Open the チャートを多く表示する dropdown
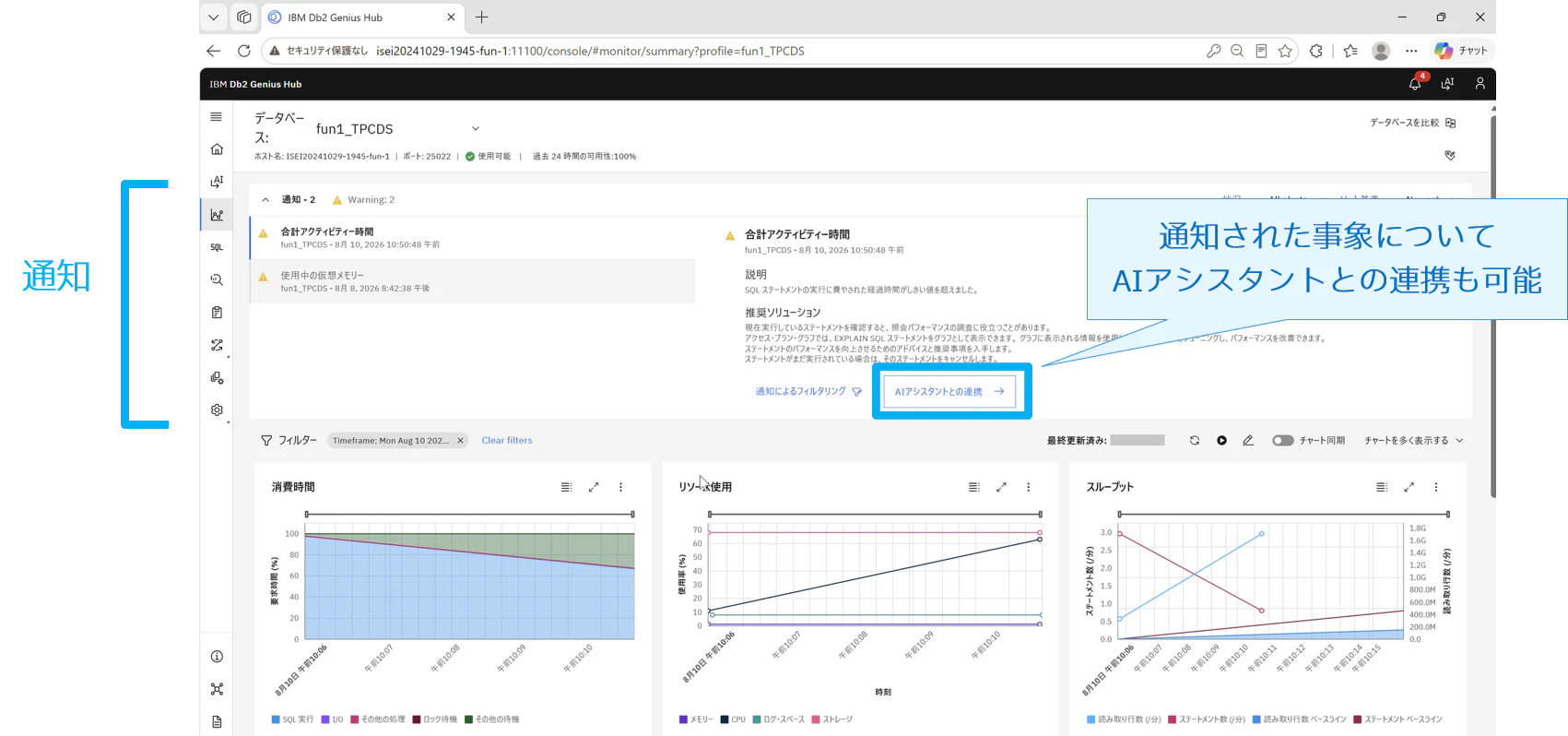 tap(1414, 441)
